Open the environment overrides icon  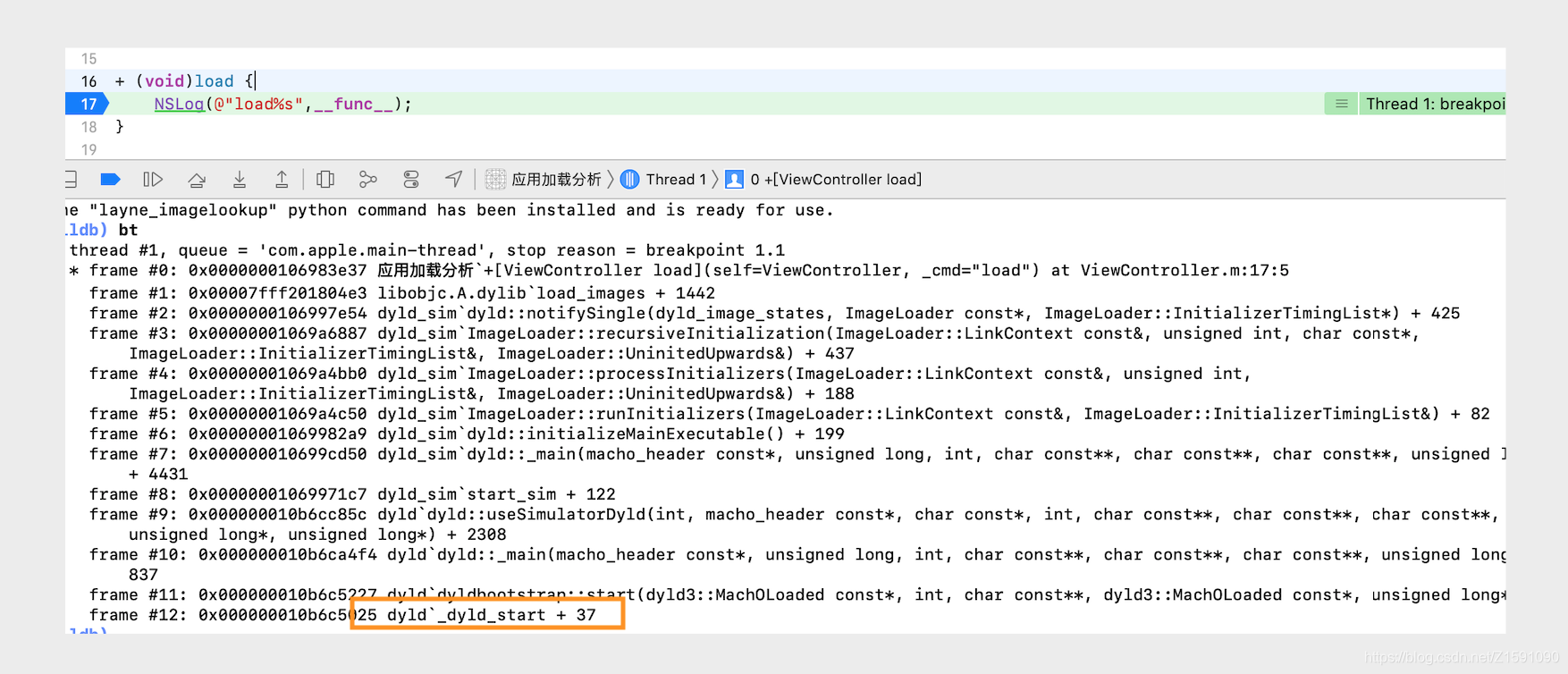click(411, 180)
